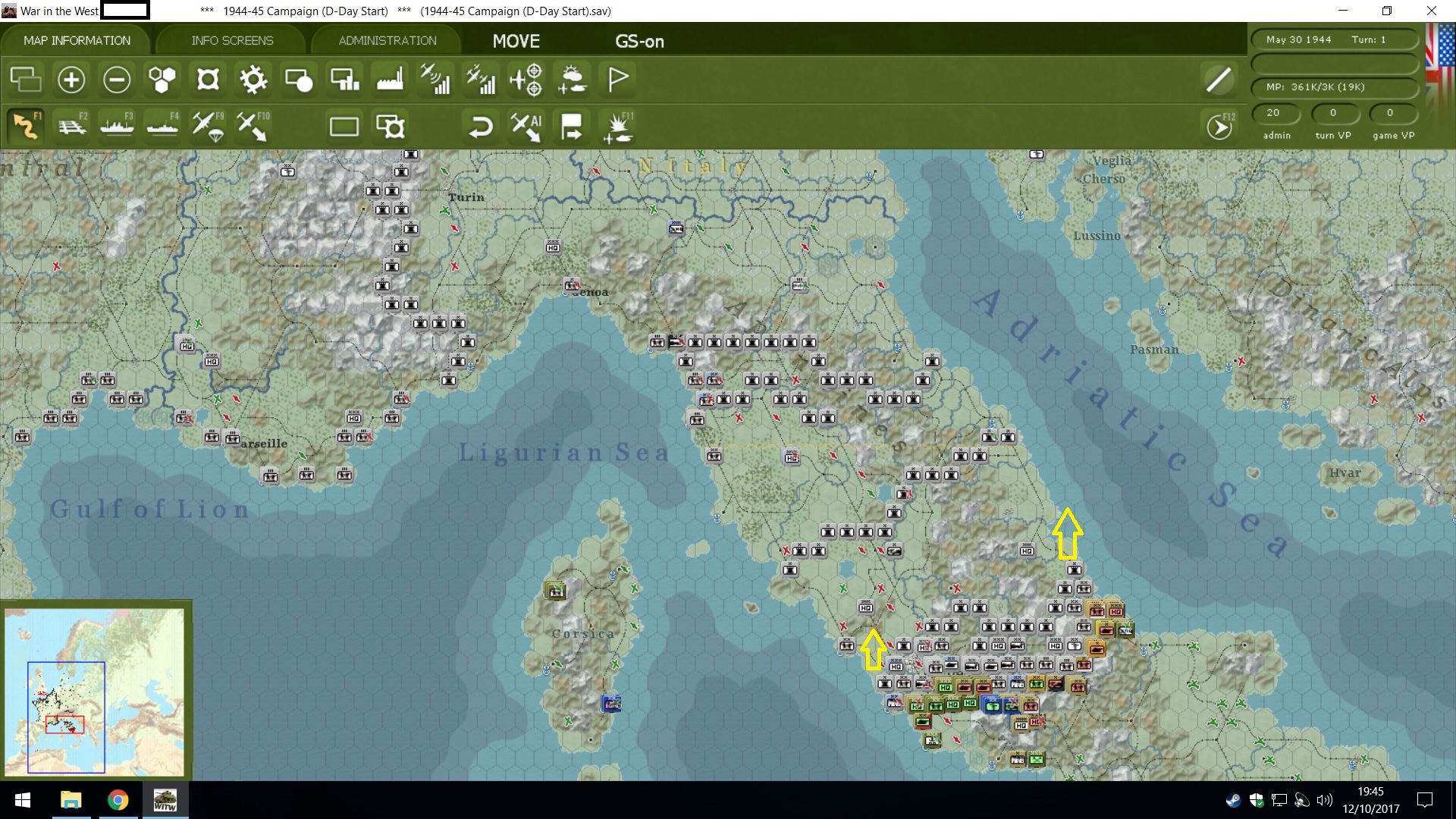Zoom out with the minus icon
Image resolution: width=1456 pixels, height=819 pixels.
[117, 79]
